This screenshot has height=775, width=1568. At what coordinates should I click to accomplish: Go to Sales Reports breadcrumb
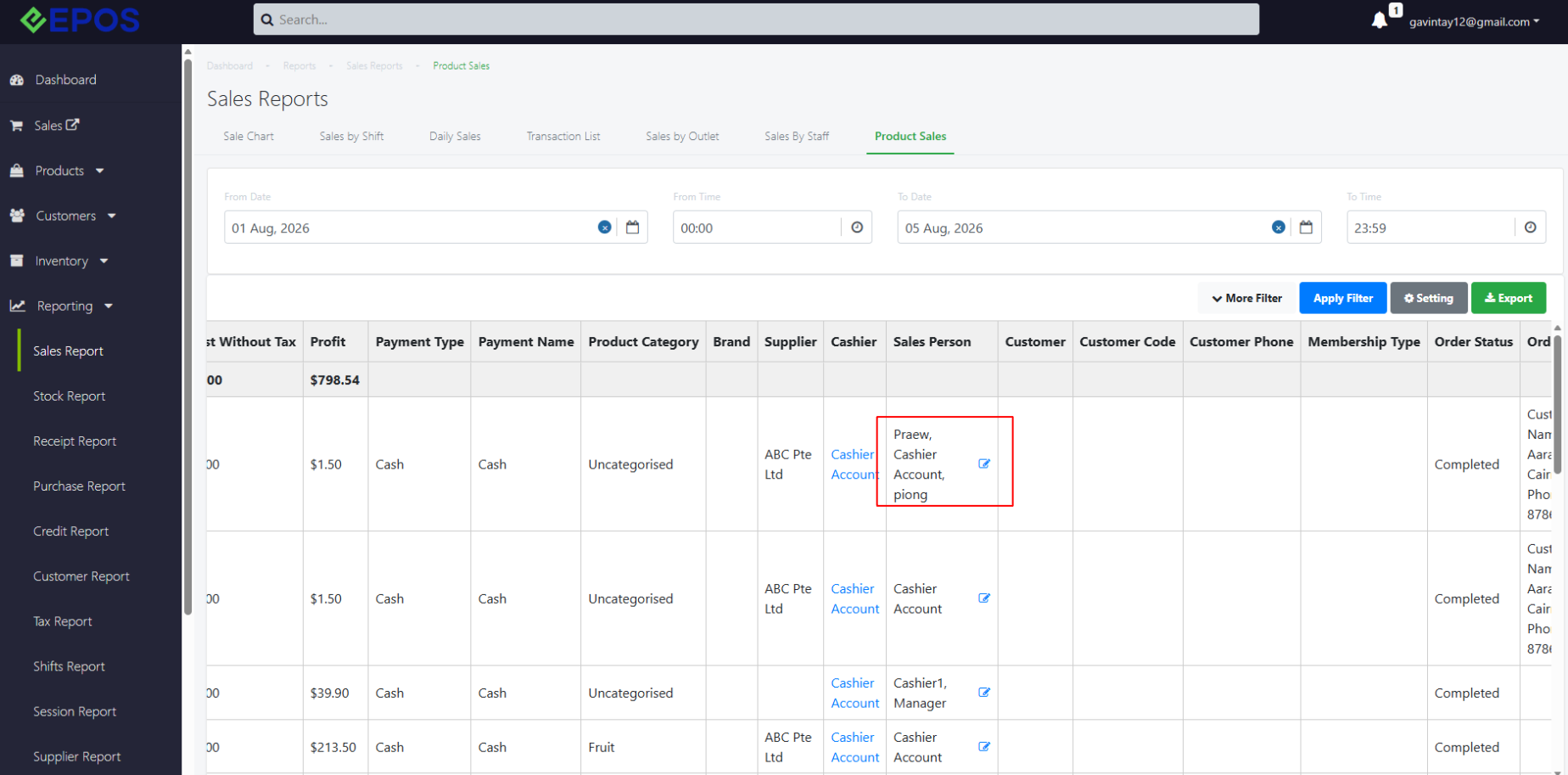click(x=374, y=66)
